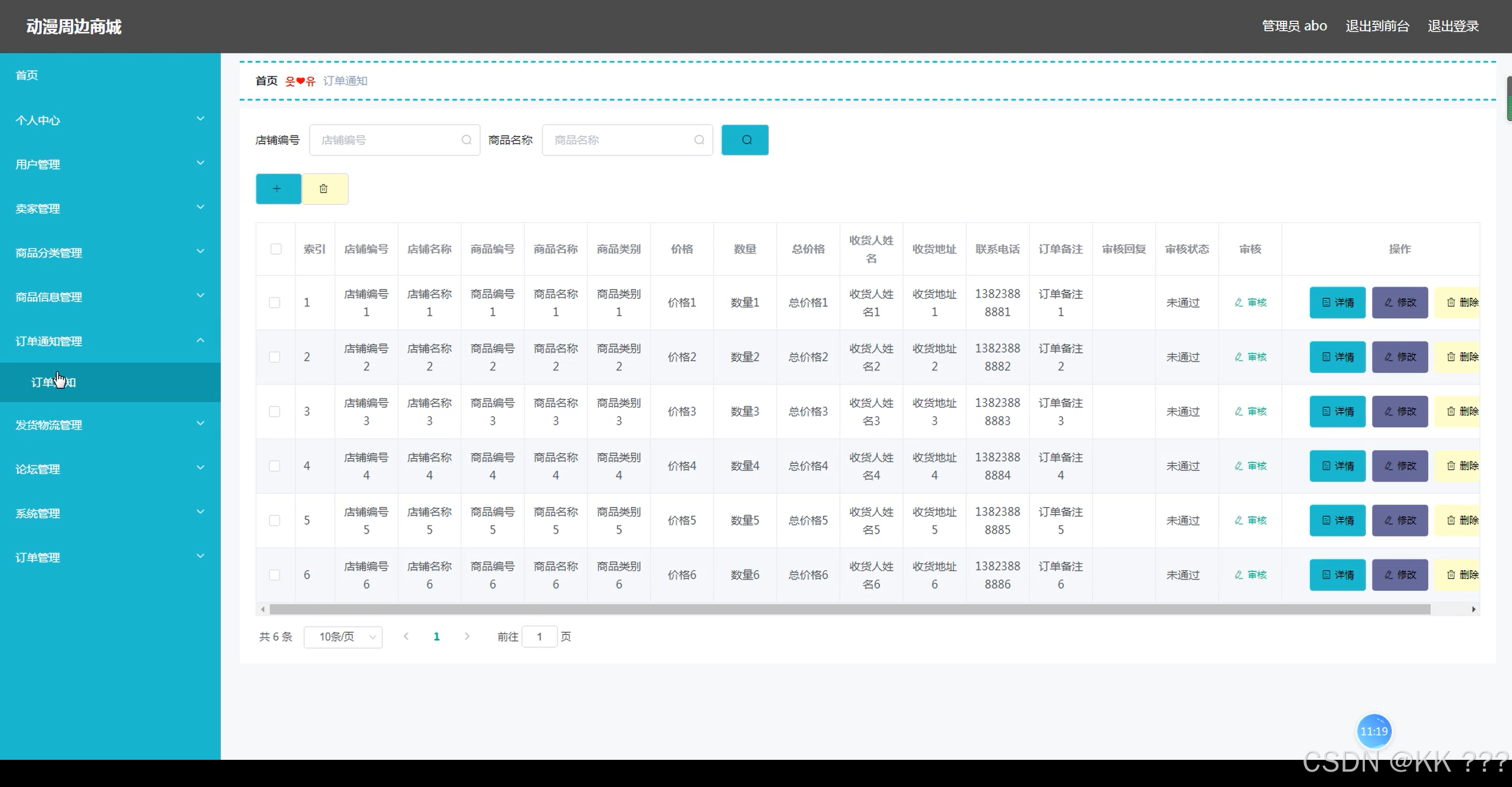Click the 审核 review icon for row 6
Image resolution: width=1512 pixels, height=787 pixels.
point(1250,575)
